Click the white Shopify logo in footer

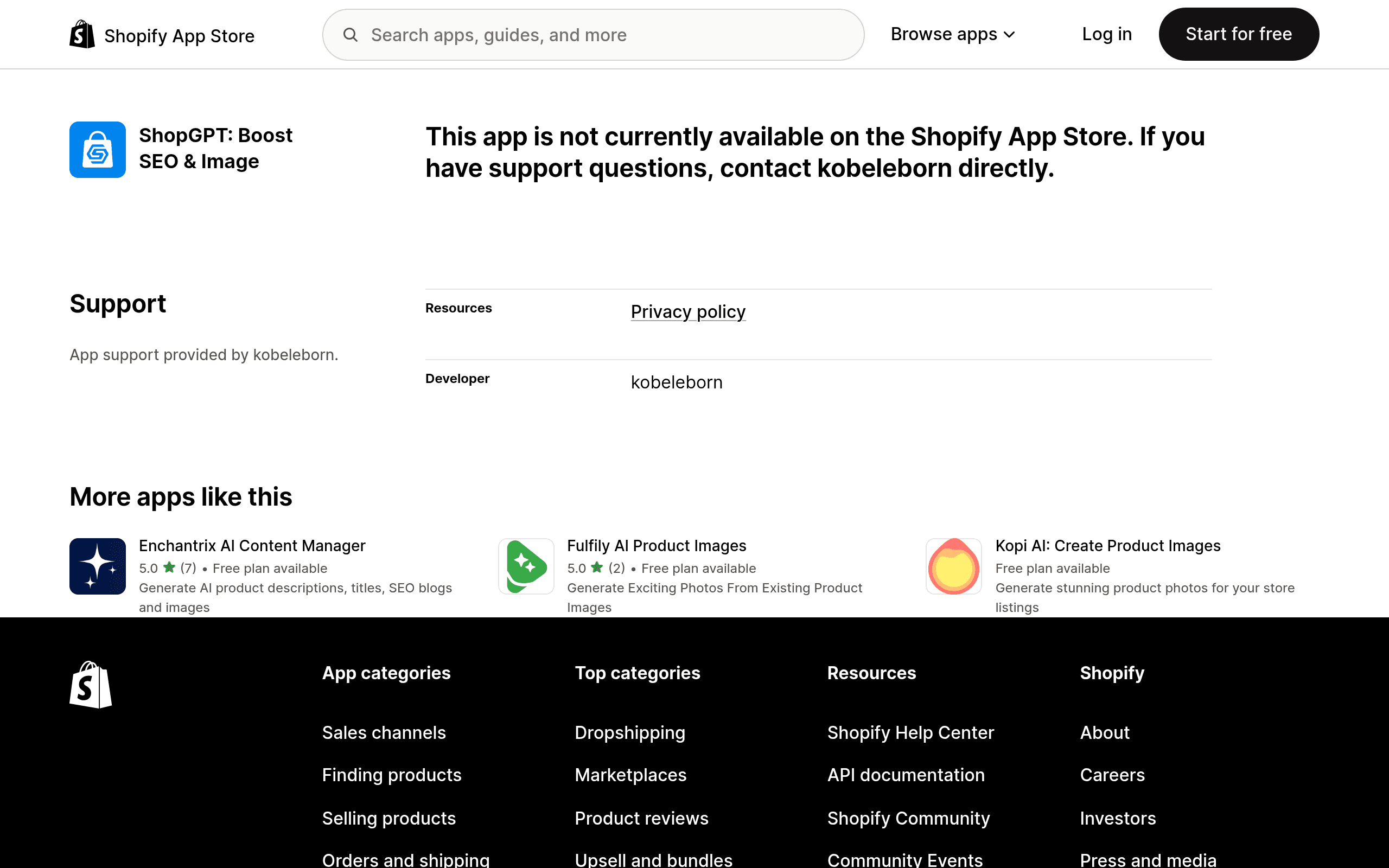point(91,684)
